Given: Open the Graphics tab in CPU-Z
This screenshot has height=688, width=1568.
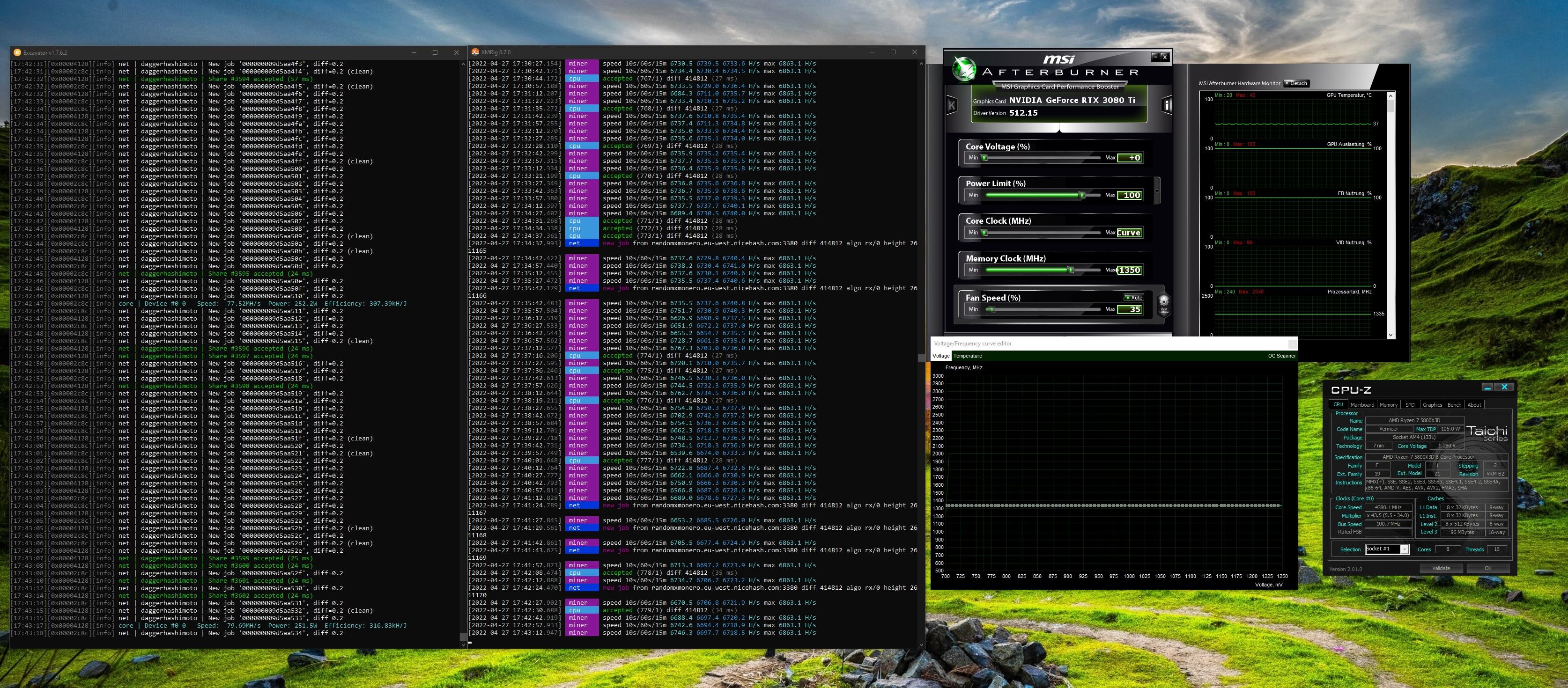Looking at the screenshot, I should (x=1432, y=404).
